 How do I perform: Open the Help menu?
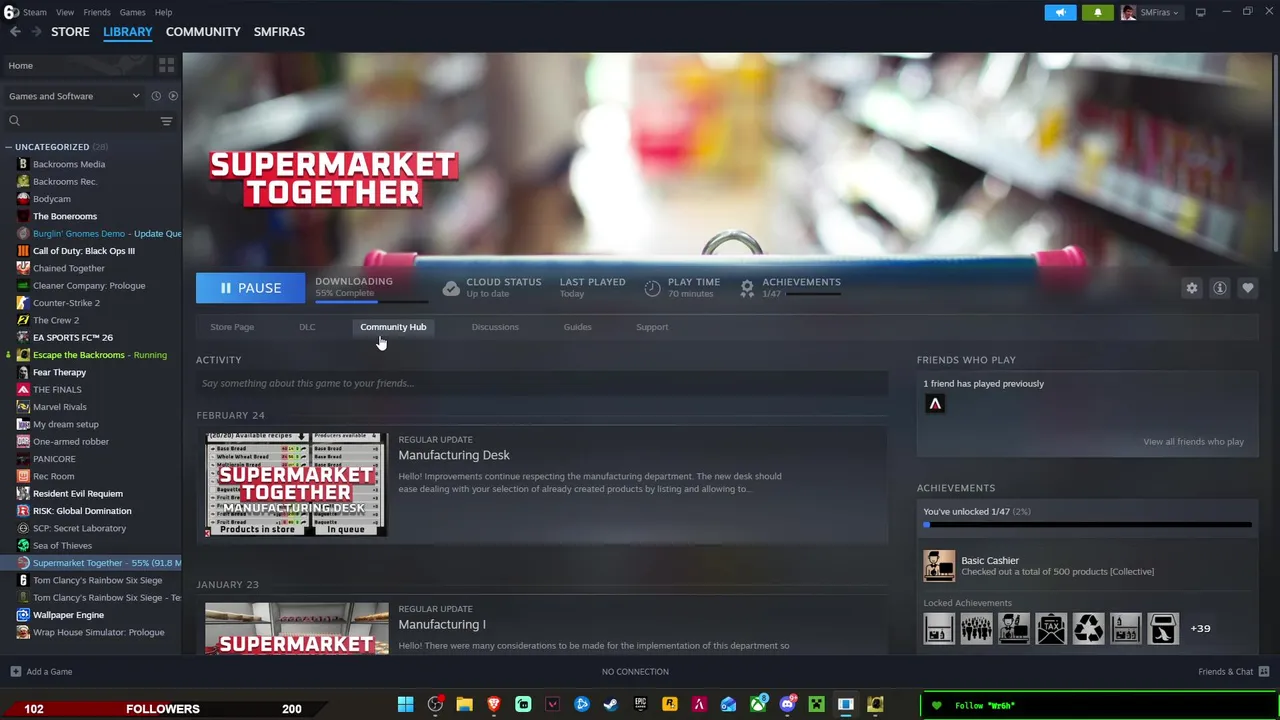pos(163,12)
